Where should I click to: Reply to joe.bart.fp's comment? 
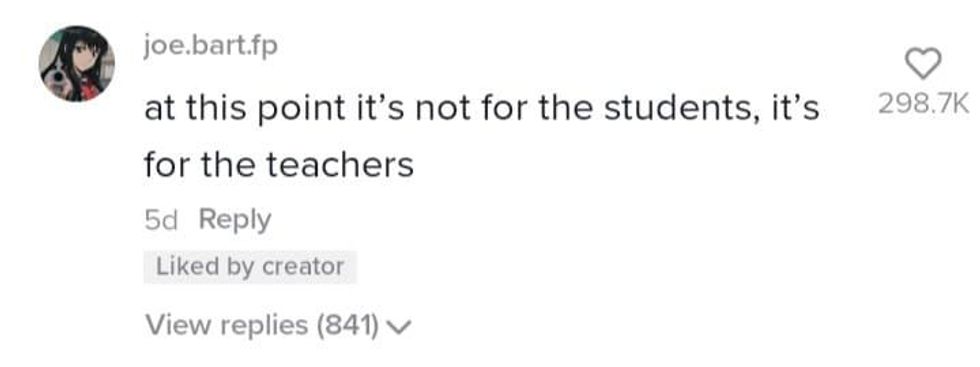click(x=235, y=219)
